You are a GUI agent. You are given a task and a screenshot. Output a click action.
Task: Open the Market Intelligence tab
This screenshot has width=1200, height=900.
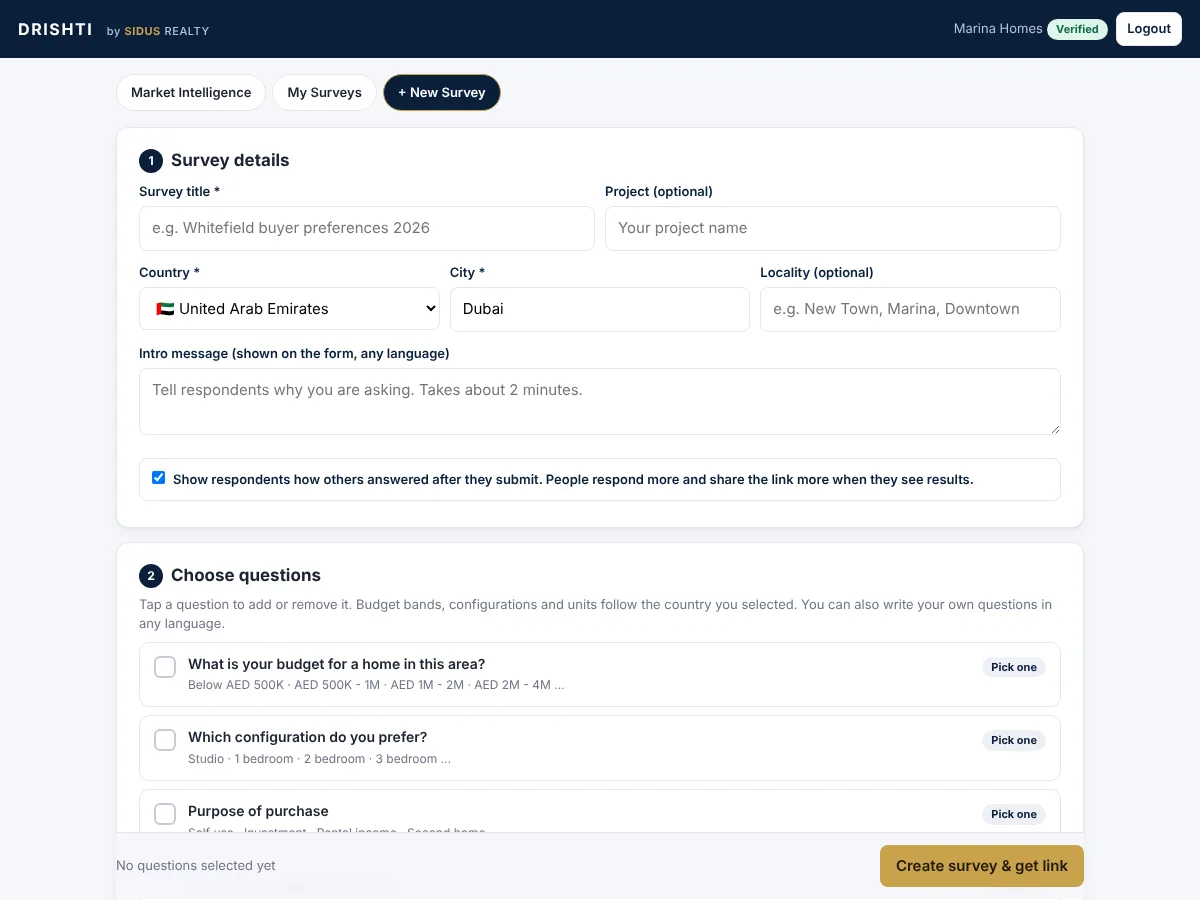coord(191,92)
